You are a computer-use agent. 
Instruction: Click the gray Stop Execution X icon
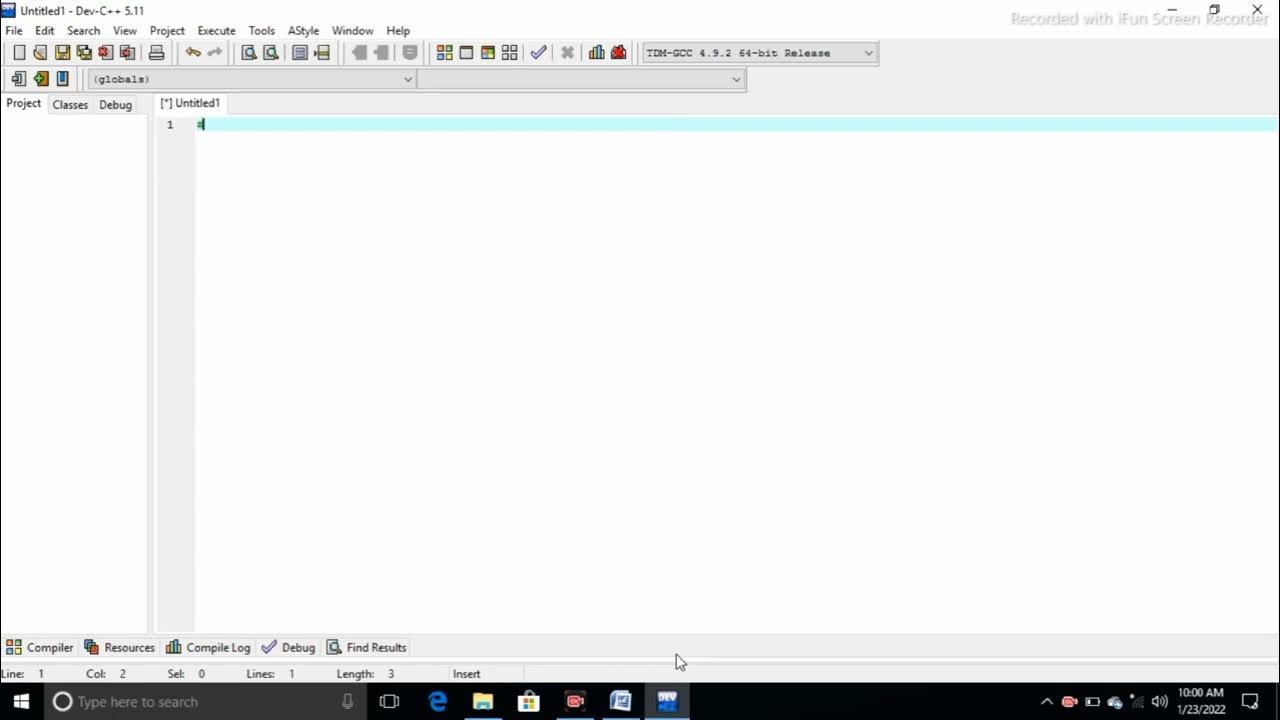point(567,53)
